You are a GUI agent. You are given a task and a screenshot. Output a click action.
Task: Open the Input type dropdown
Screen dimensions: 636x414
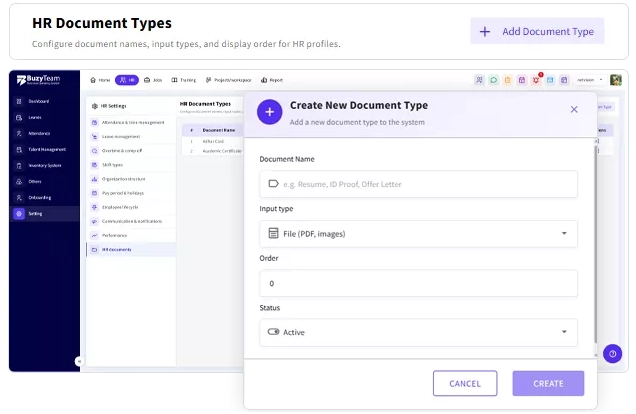coord(418,234)
